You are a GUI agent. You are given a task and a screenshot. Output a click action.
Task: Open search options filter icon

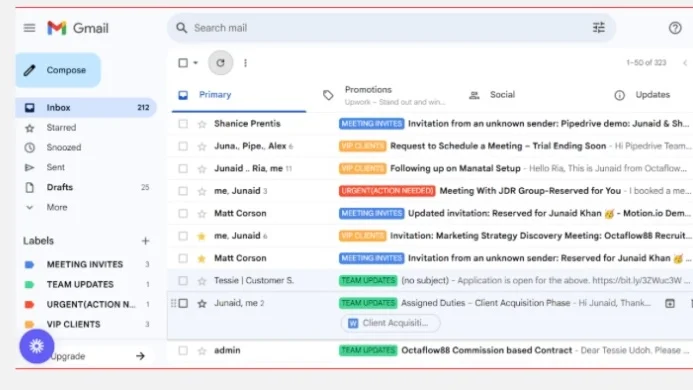[x=598, y=28]
